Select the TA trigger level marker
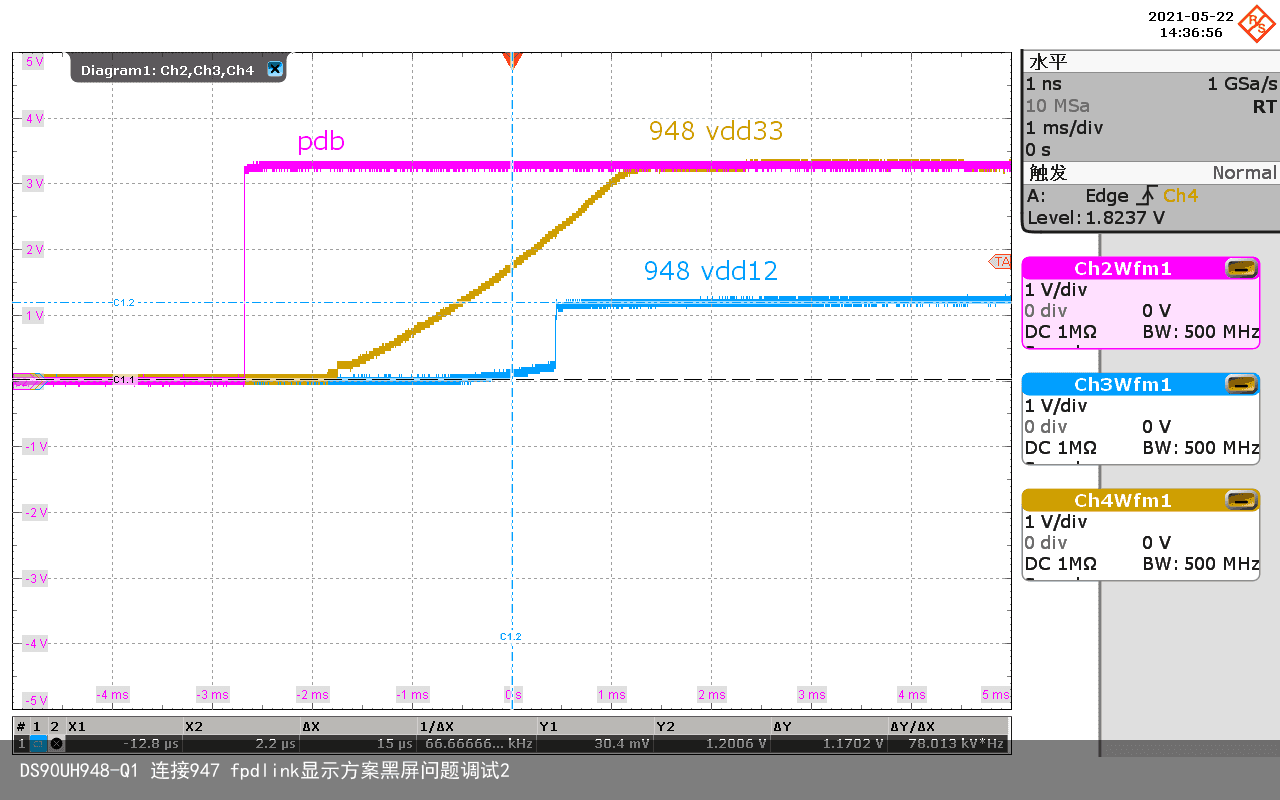This screenshot has height=800, width=1280. point(1000,261)
